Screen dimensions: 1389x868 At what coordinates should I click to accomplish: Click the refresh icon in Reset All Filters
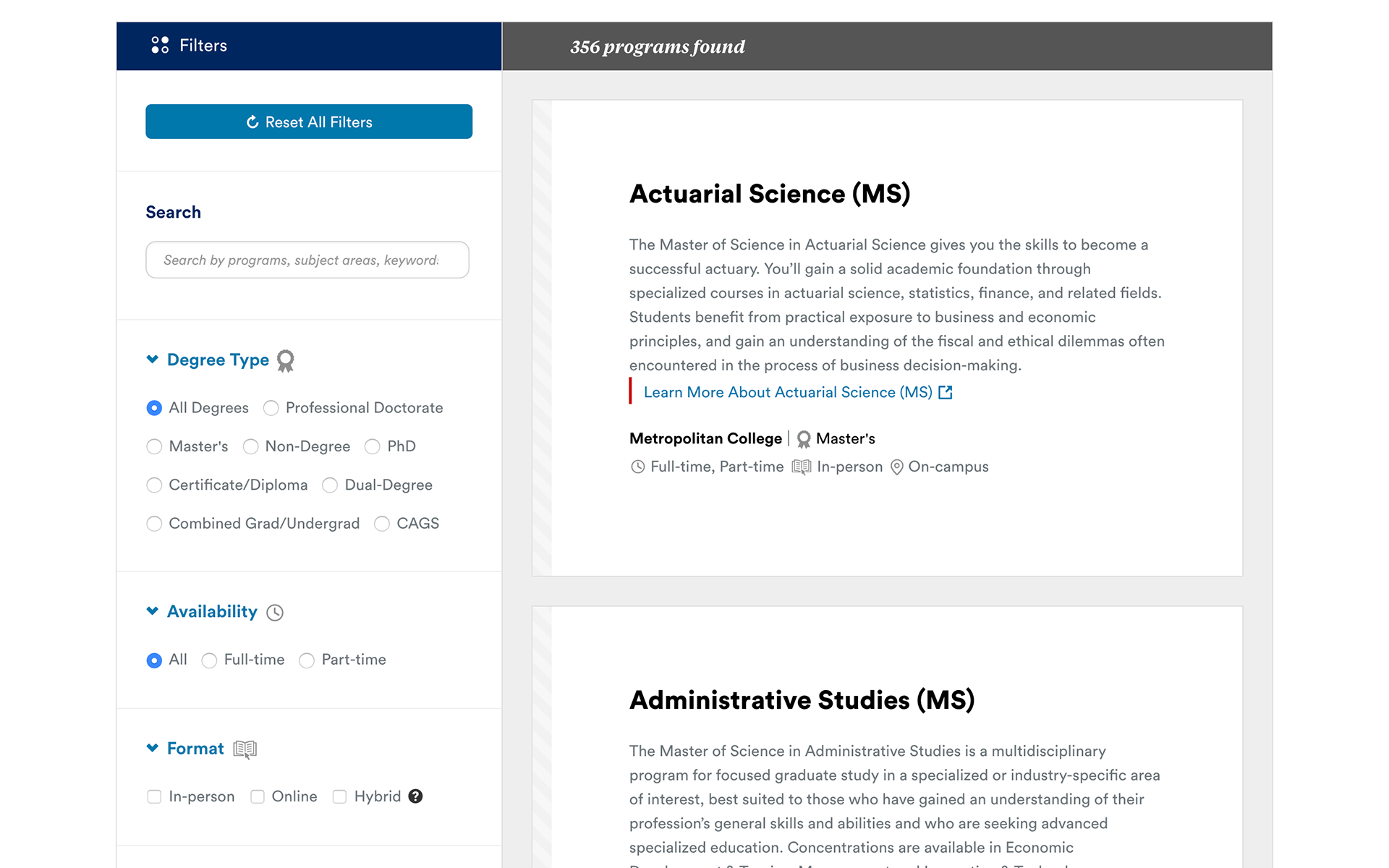pyautogui.click(x=252, y=122)
